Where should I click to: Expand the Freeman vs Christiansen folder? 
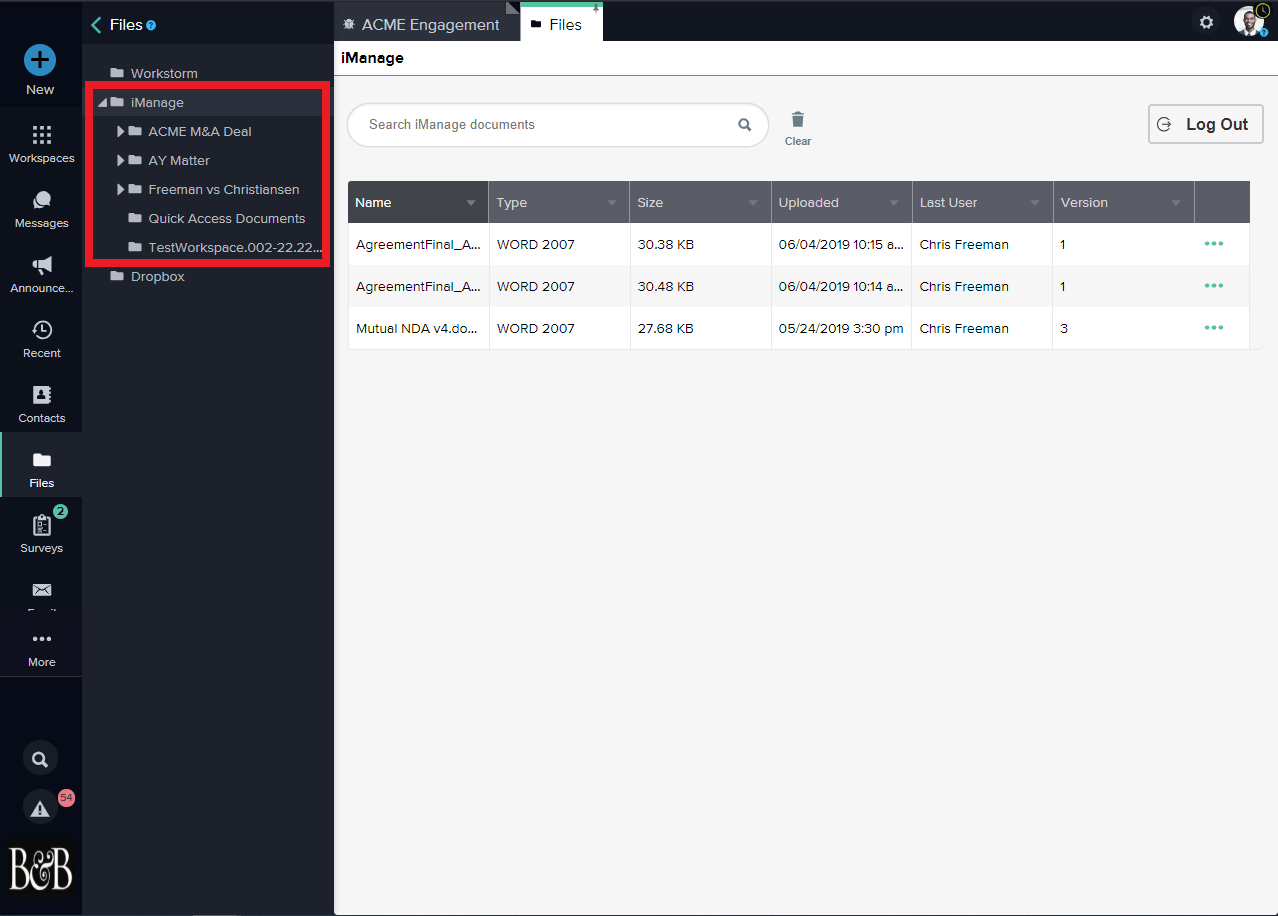[x=121, y=189]
